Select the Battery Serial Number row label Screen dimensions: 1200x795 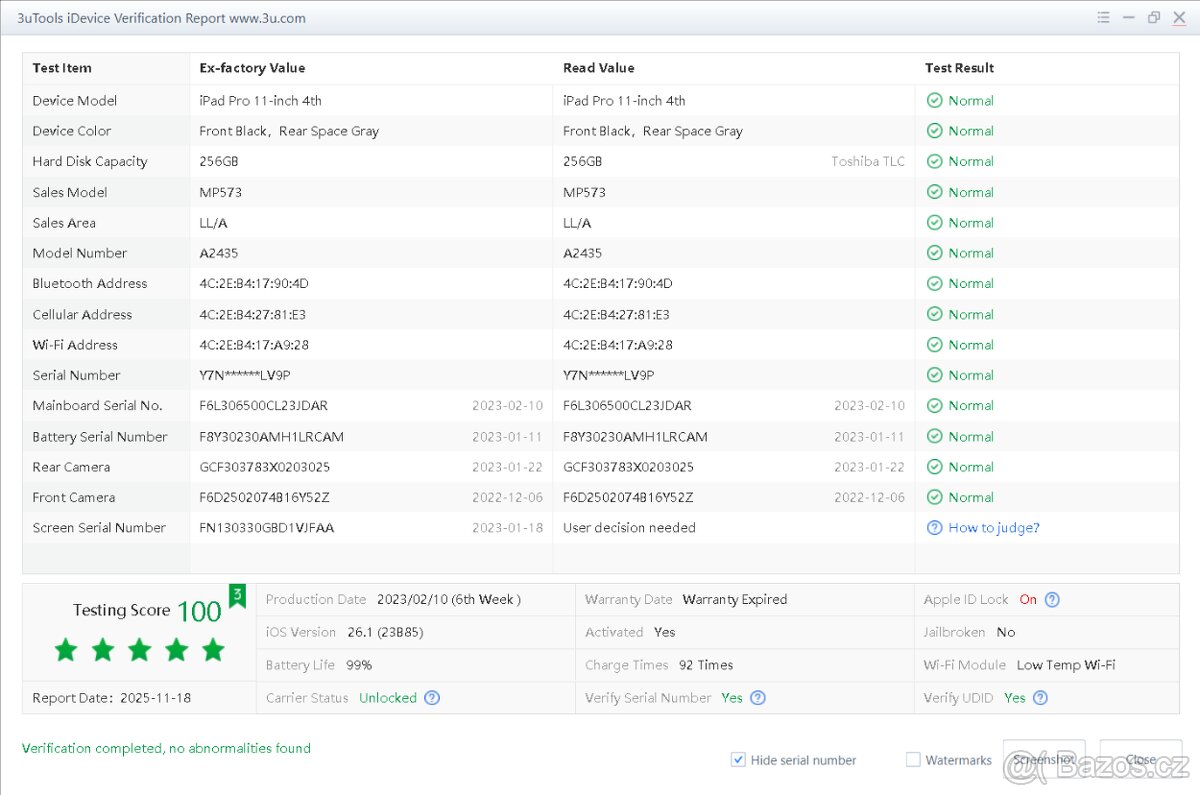coord(100,436)
